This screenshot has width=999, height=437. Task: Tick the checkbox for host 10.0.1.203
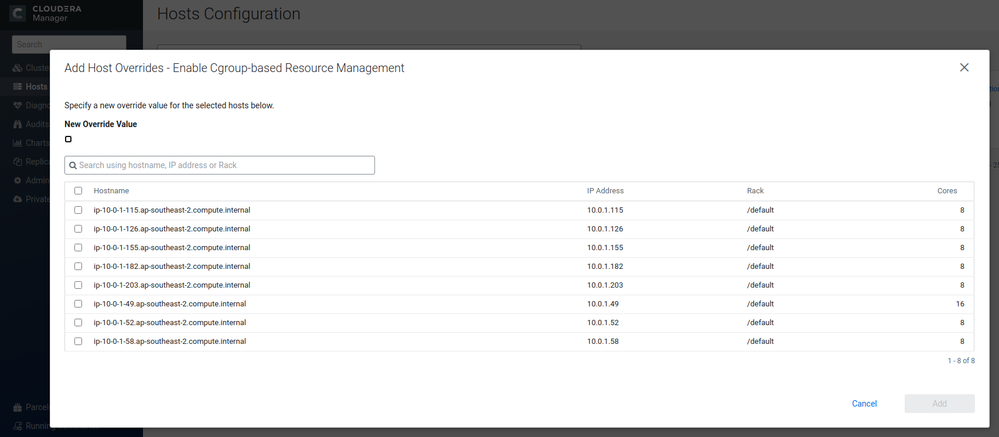(78, 285)
